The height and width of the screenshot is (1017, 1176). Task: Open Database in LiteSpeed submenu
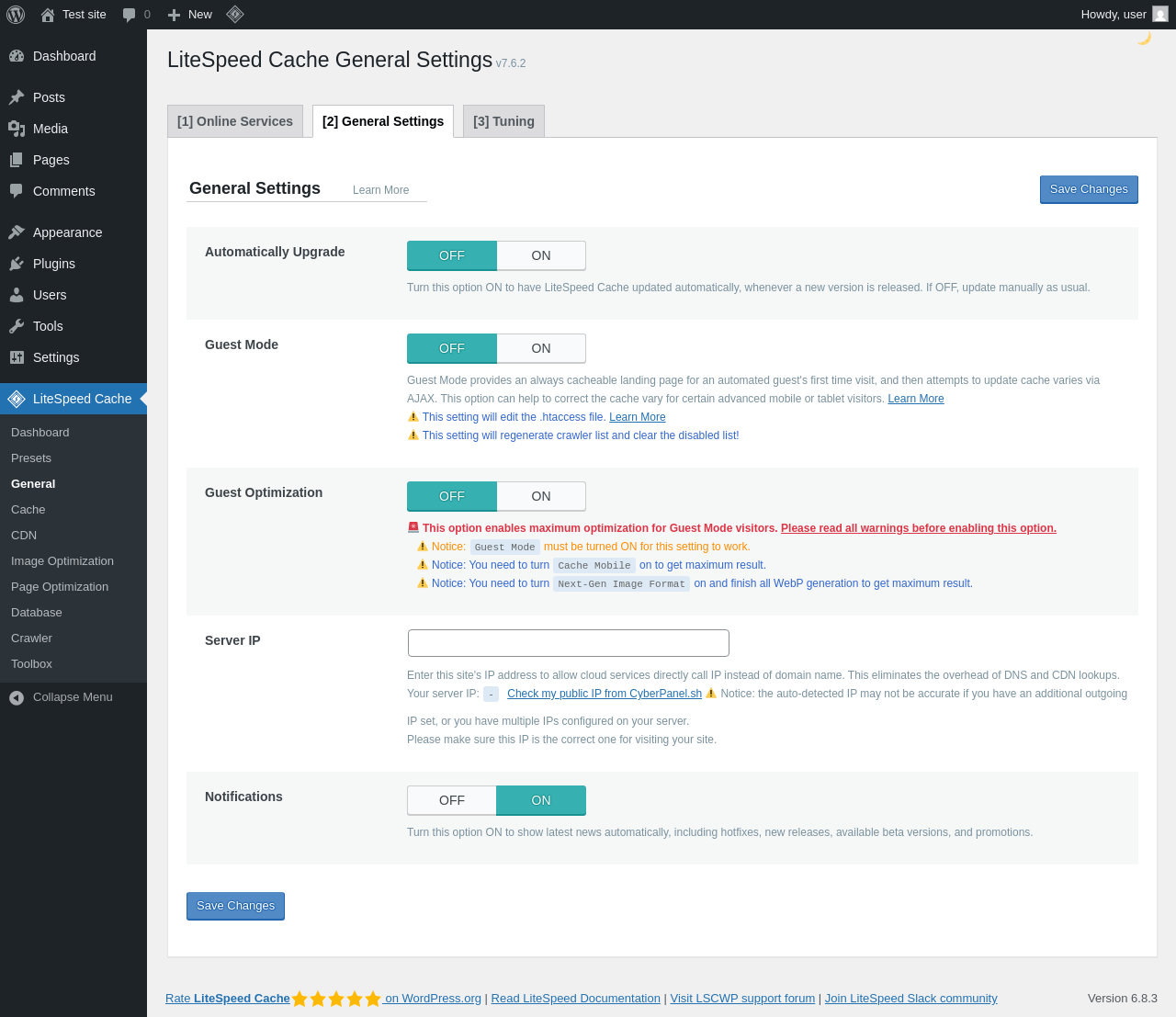point(37,613)
